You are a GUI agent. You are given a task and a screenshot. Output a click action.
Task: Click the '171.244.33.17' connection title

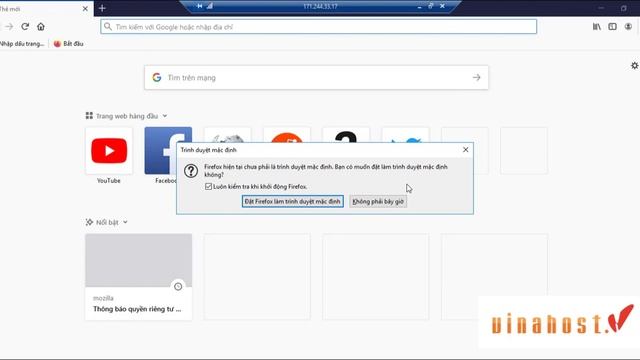[x=320, y=7]
